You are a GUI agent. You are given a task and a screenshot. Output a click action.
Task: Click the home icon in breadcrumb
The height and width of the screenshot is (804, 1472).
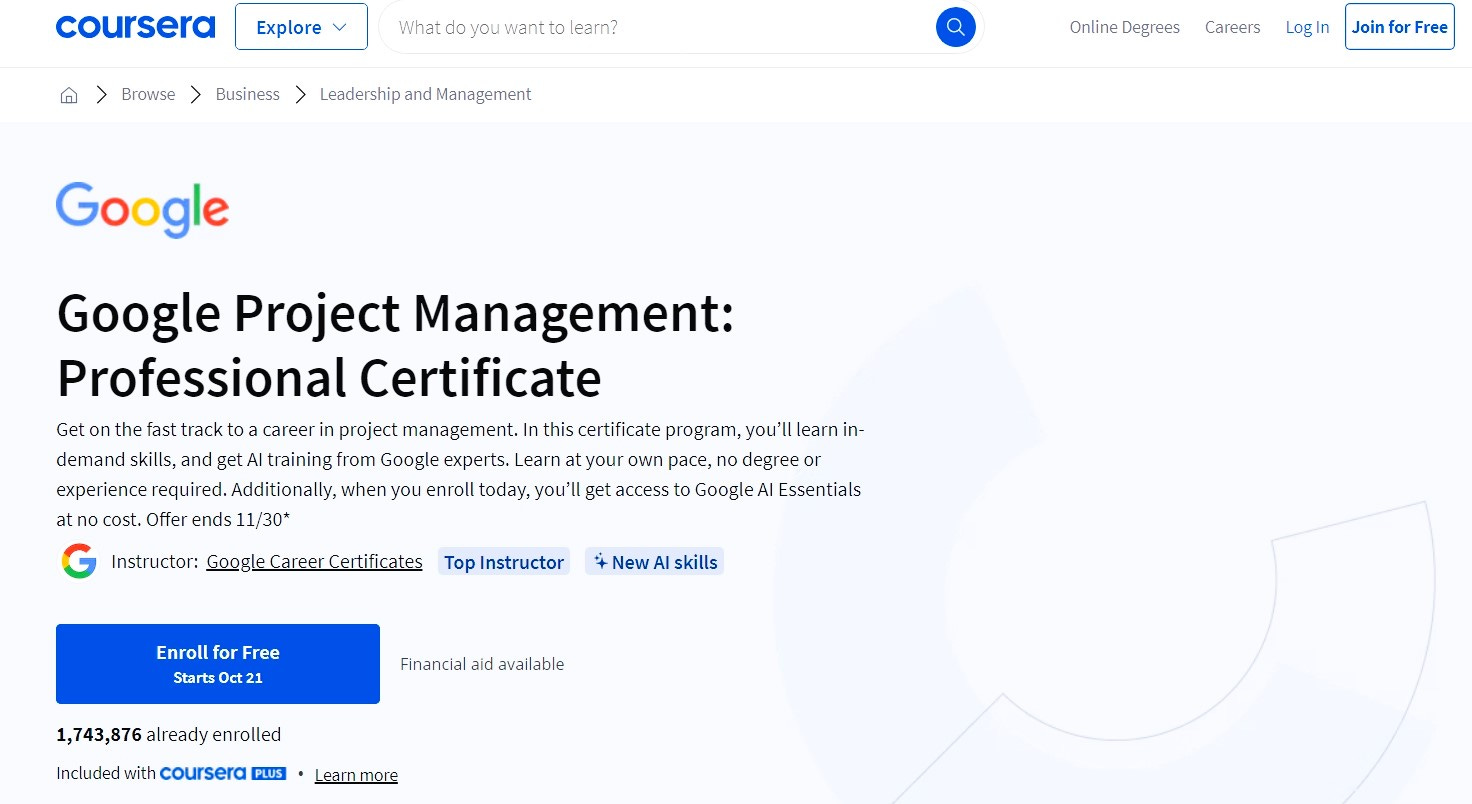69,95
